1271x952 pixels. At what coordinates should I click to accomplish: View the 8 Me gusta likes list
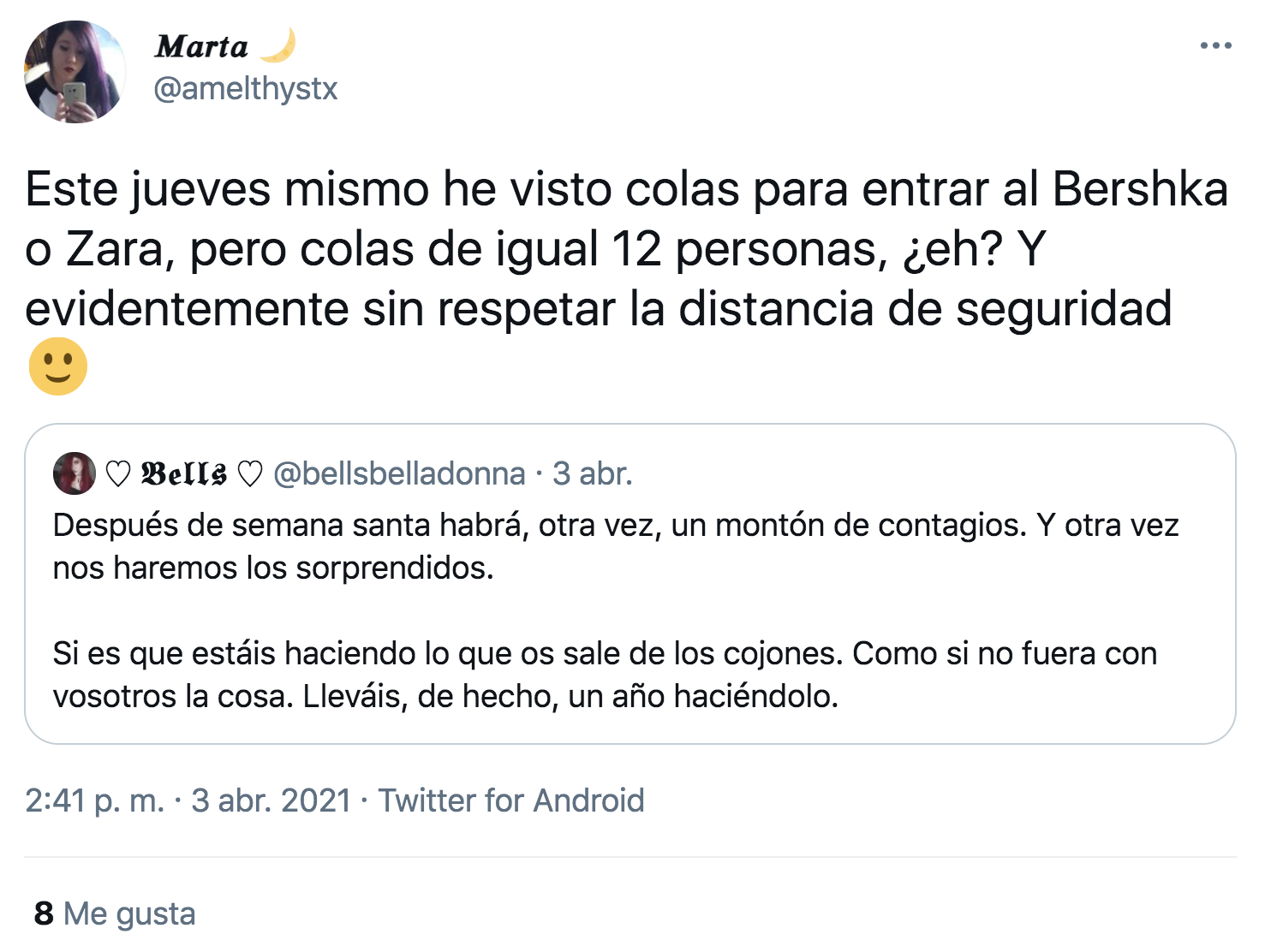(115, 913)
